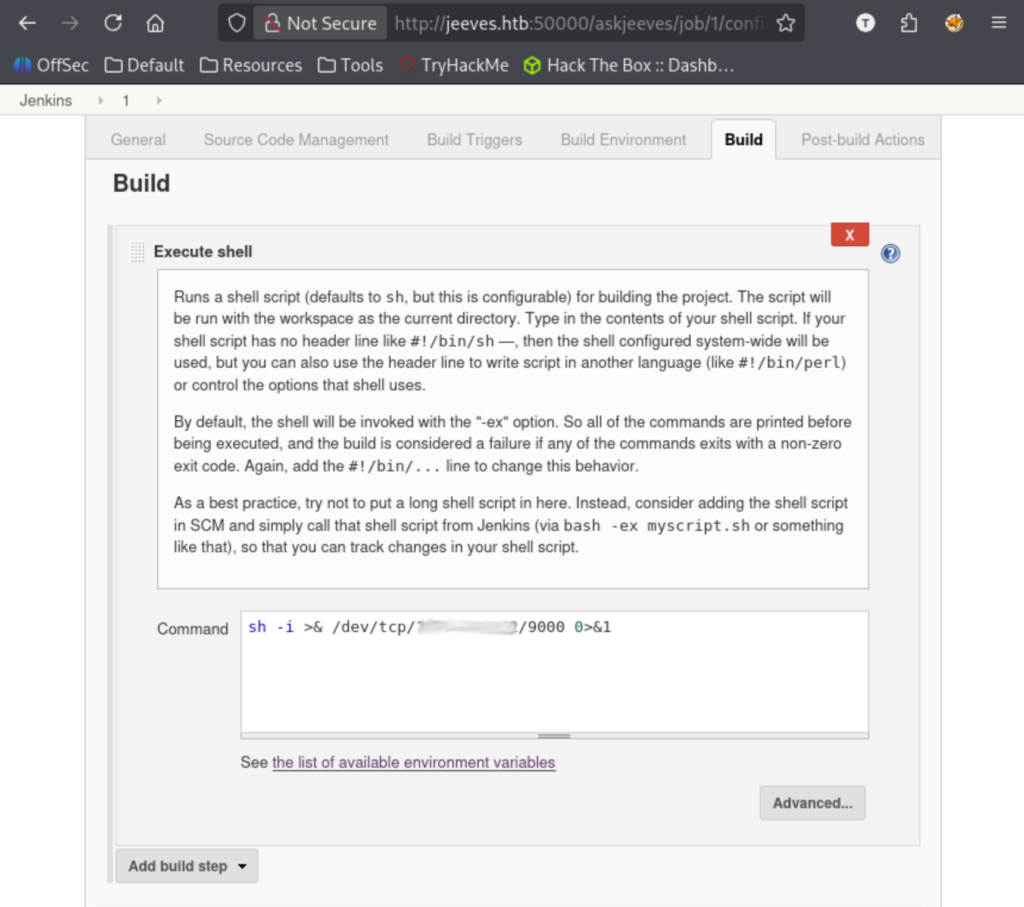Screen dimensions: 1024x907
Task: Open the Build Triggers tab
Action: pos(474,140)
